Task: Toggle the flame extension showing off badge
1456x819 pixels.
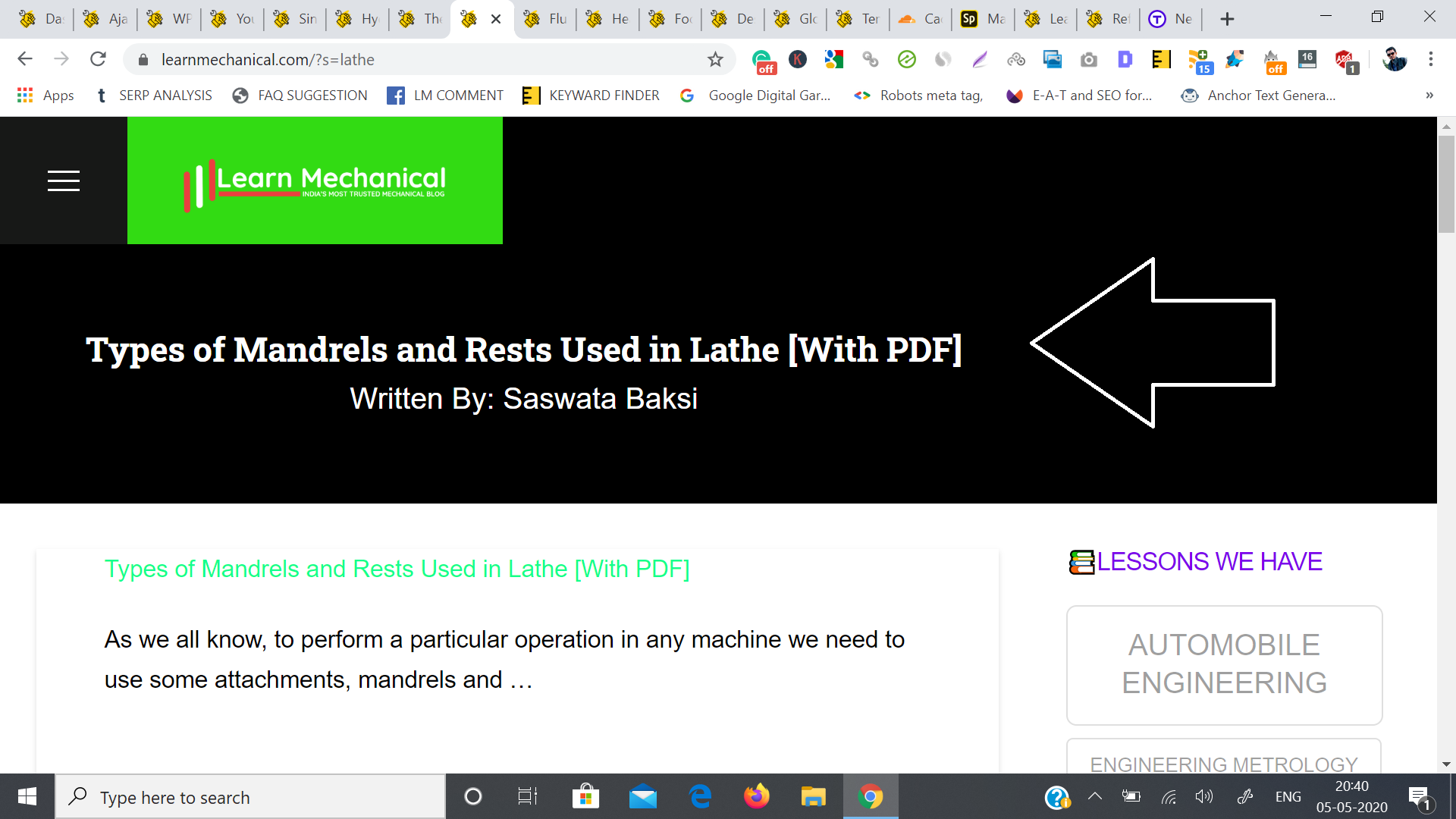Action: pyautogui.click(x=1273, y=60)
